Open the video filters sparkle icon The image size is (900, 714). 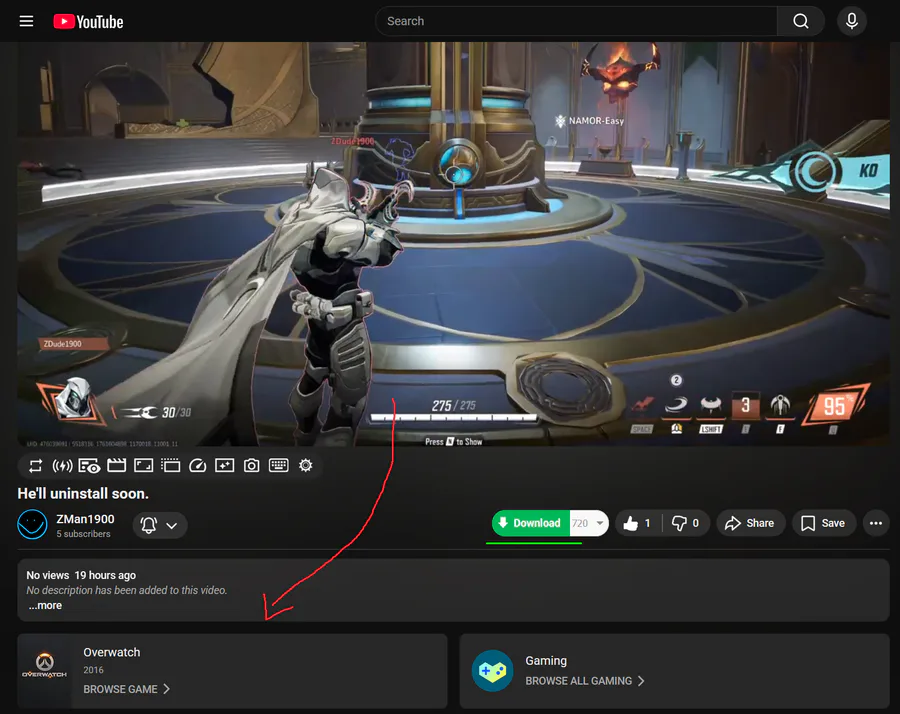(224, 465)
